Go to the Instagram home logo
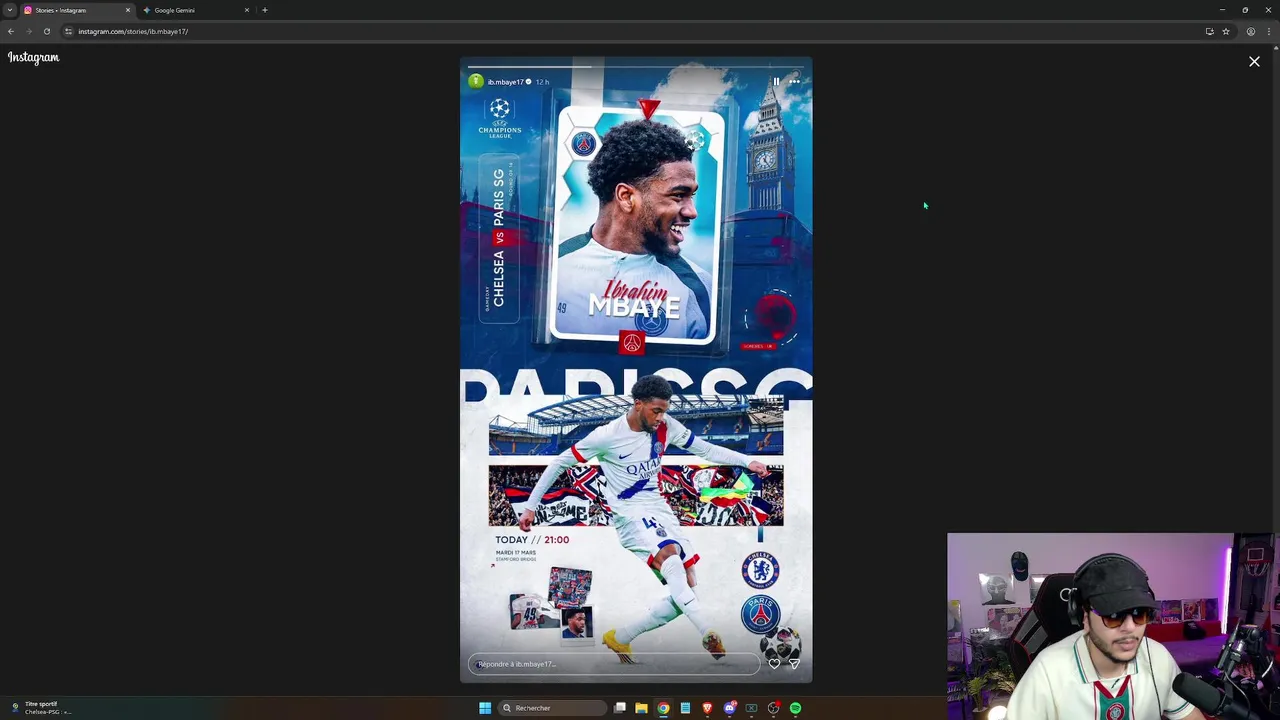 coord(34,58)
